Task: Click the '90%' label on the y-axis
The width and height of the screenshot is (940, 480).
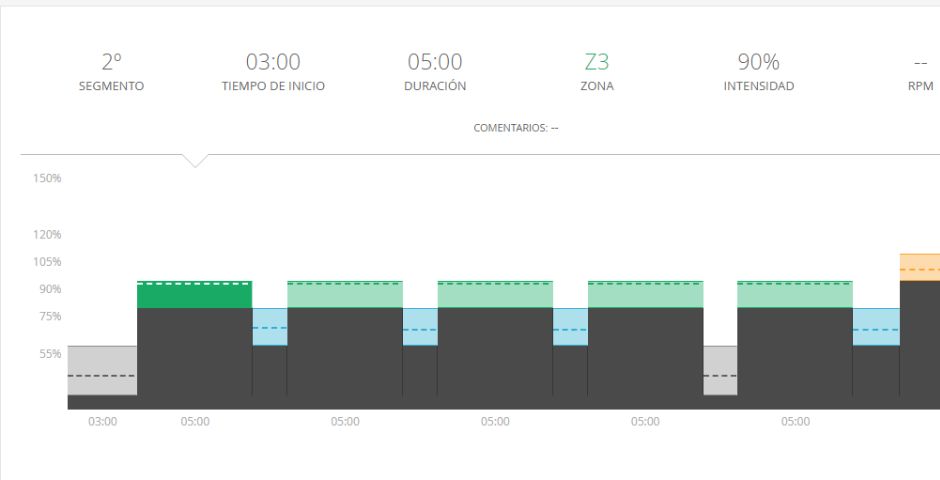Action: click(x=50, y=289)
